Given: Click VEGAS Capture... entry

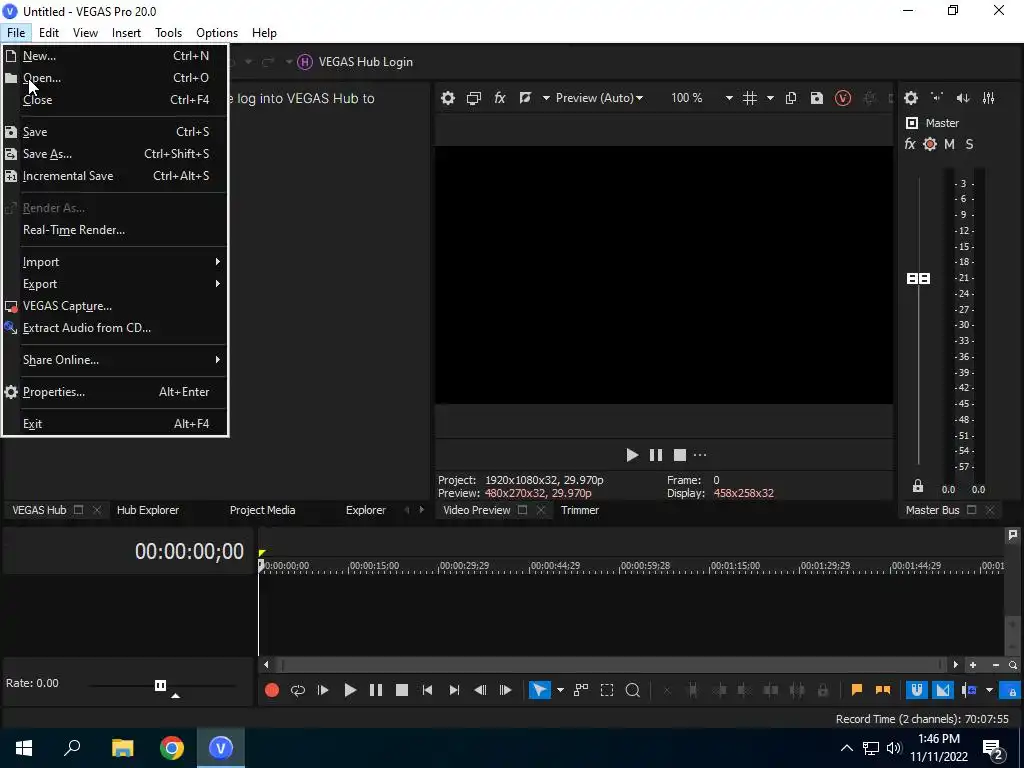Looking at the screenshot, I should point(115,306).
